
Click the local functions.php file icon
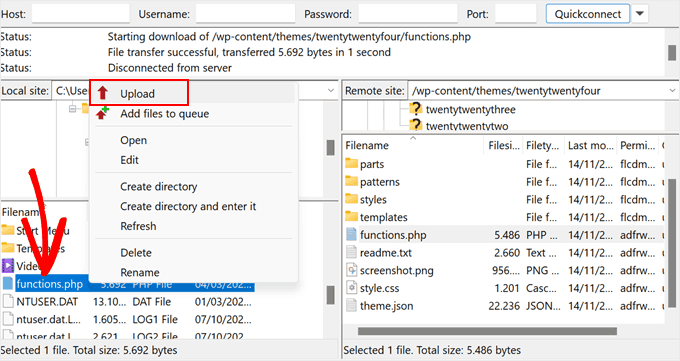click(x=8, y=283)
